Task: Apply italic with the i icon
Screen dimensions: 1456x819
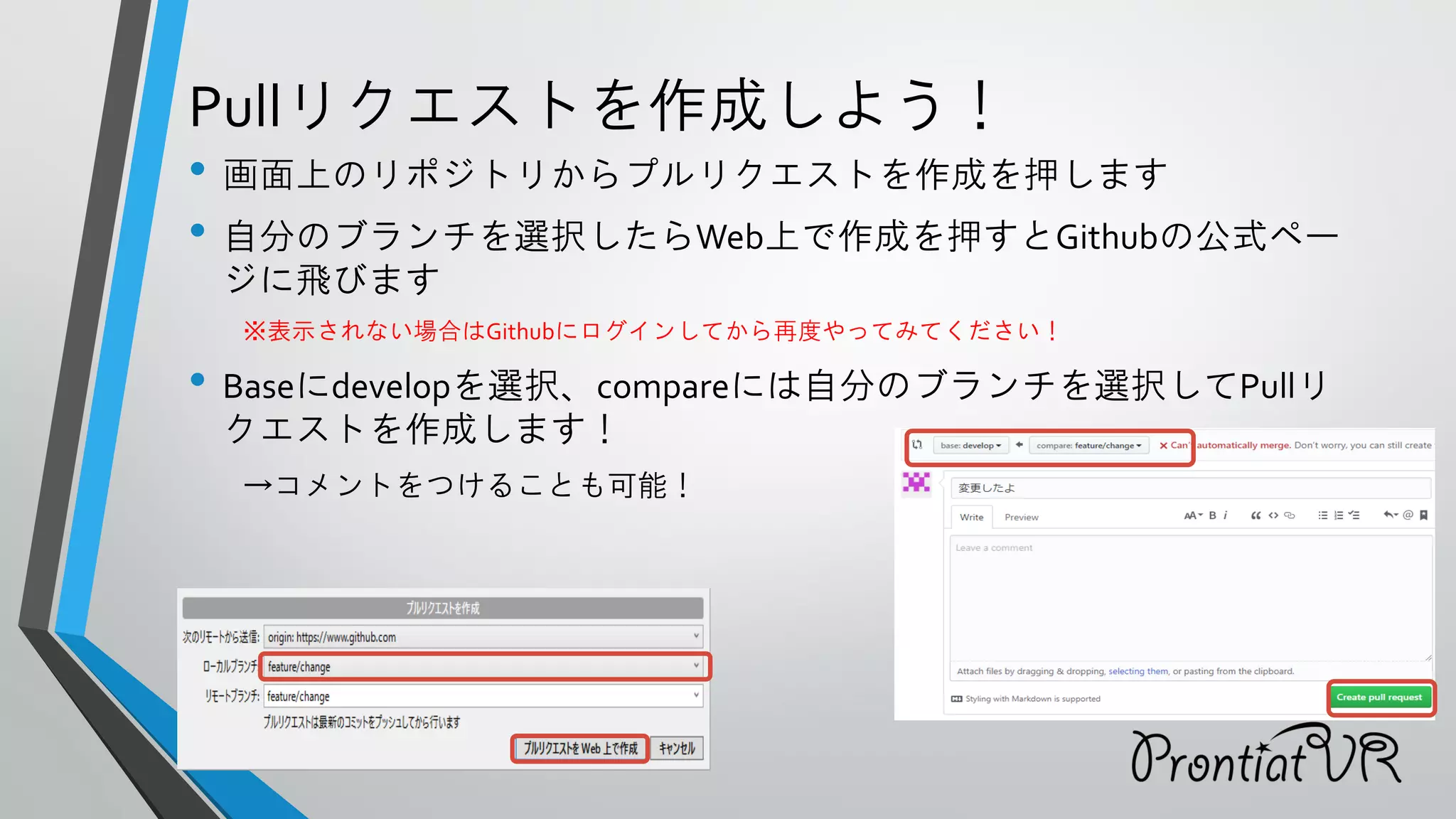Action: [1226, 515]
